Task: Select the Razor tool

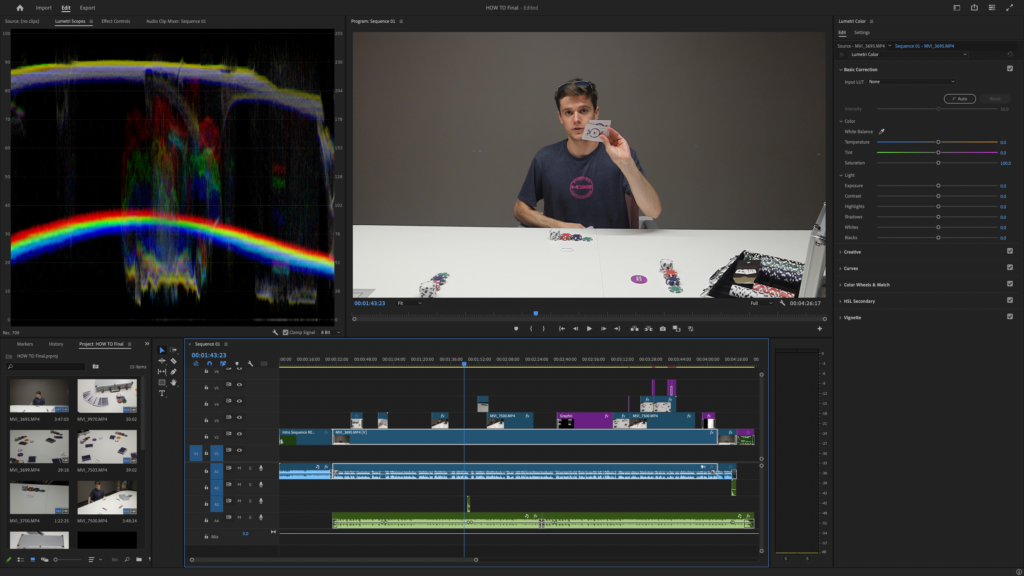Action: click(x=174, y=361)
